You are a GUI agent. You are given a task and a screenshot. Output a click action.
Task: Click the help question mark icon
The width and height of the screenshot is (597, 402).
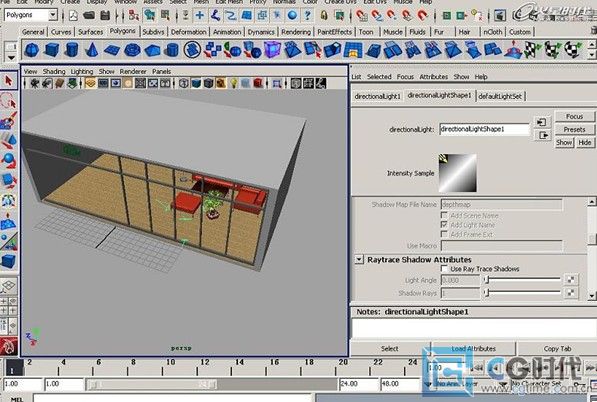click(x=307, y=15)
